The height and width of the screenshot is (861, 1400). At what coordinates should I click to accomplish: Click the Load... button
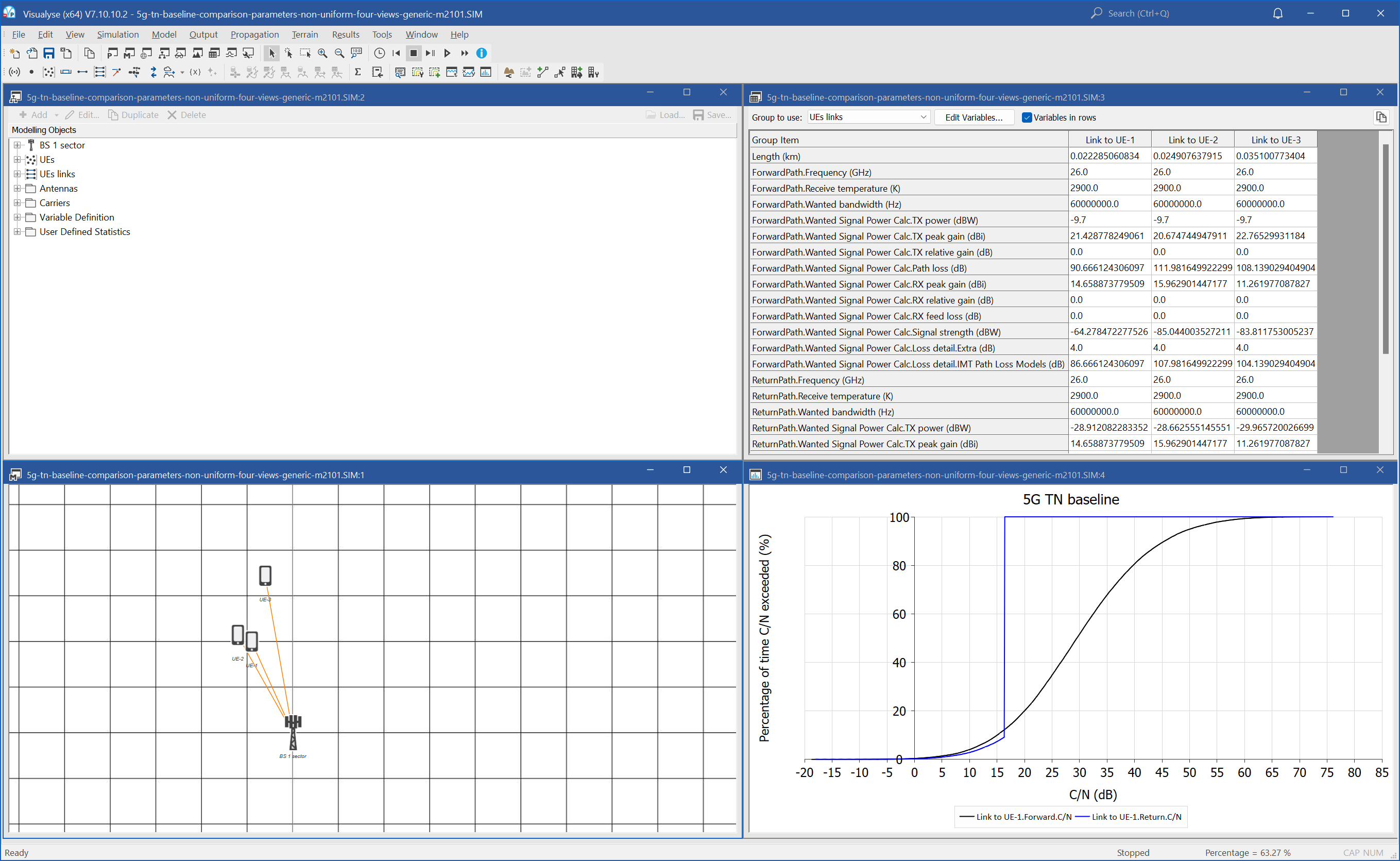coord(665,115)
